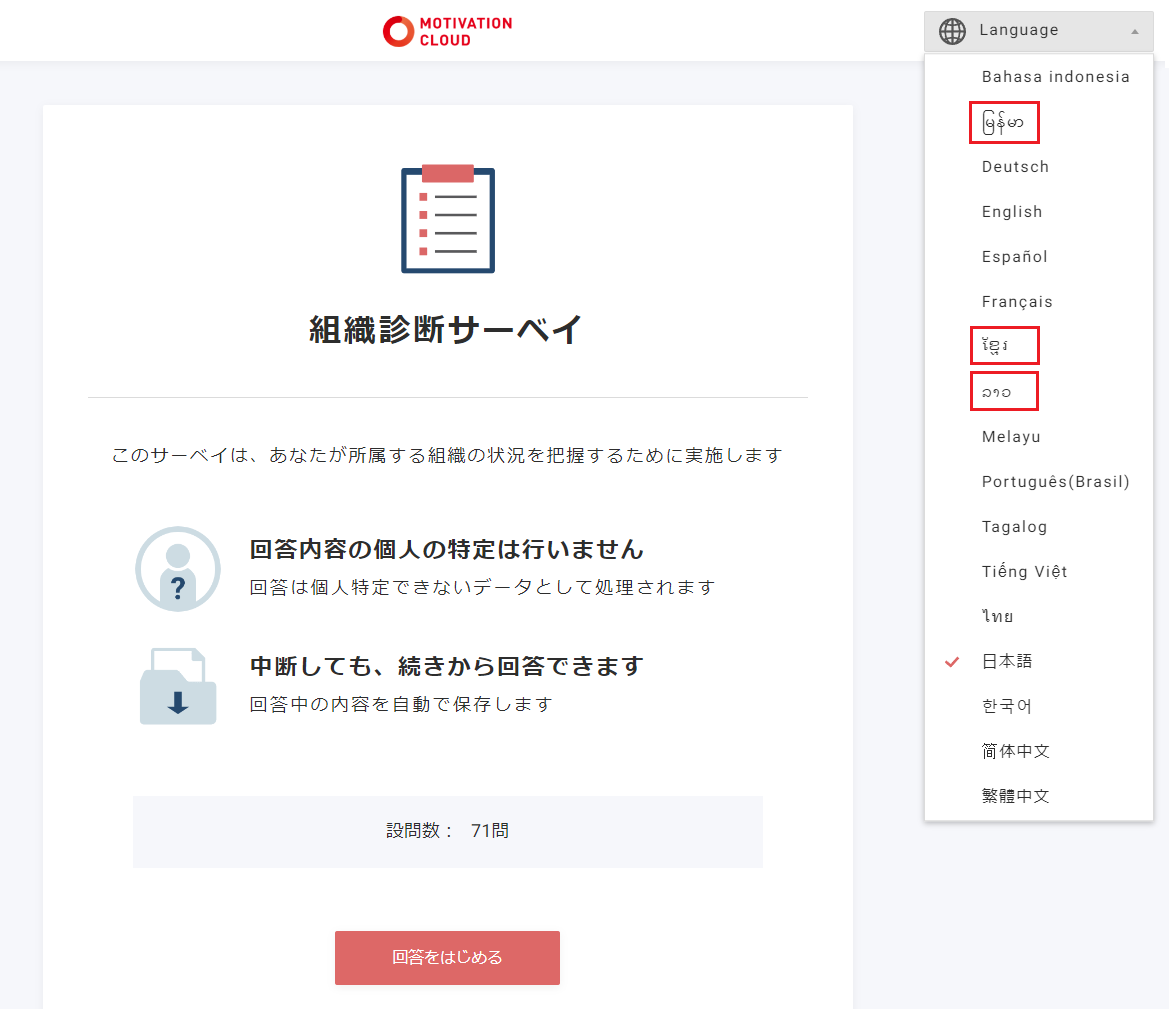Click the anonymous person question mark icon

177,569
